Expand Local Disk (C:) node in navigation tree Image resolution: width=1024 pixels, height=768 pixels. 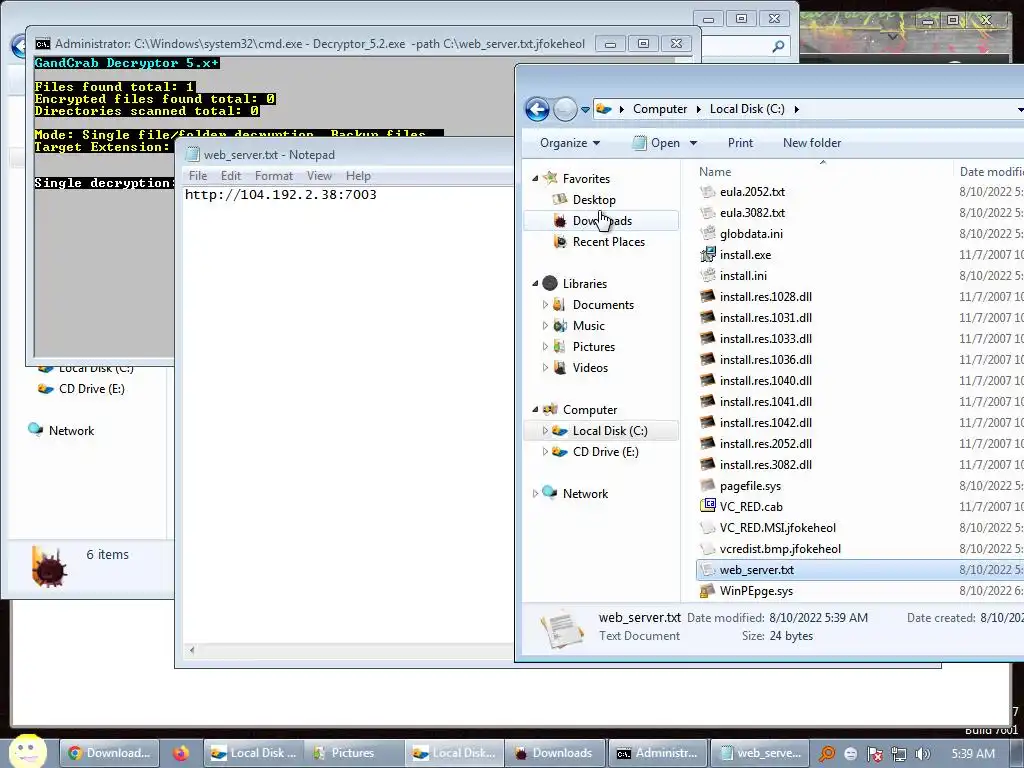click(545, 431)
